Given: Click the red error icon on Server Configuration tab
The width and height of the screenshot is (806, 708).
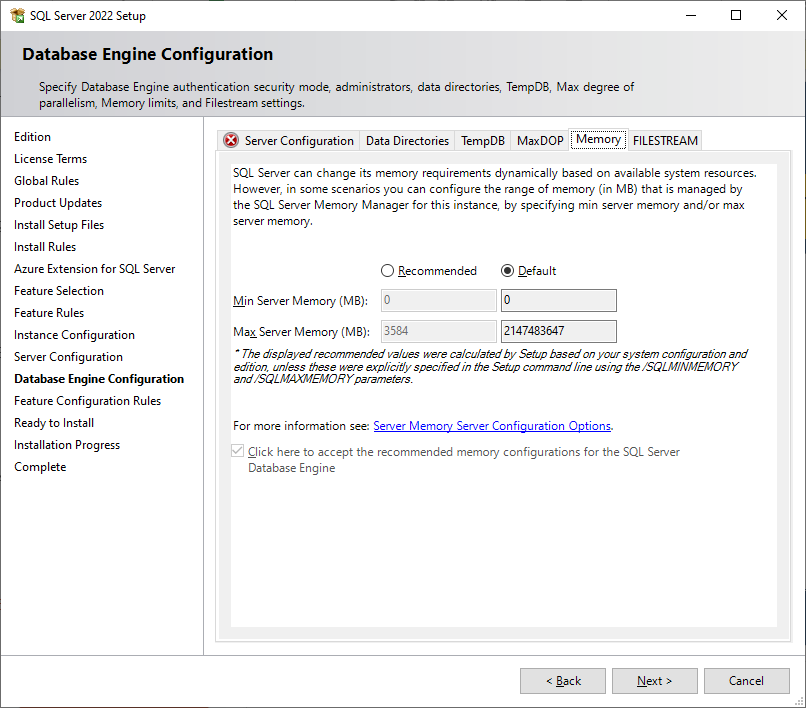Looking at the screenshot, I should 231,141.
